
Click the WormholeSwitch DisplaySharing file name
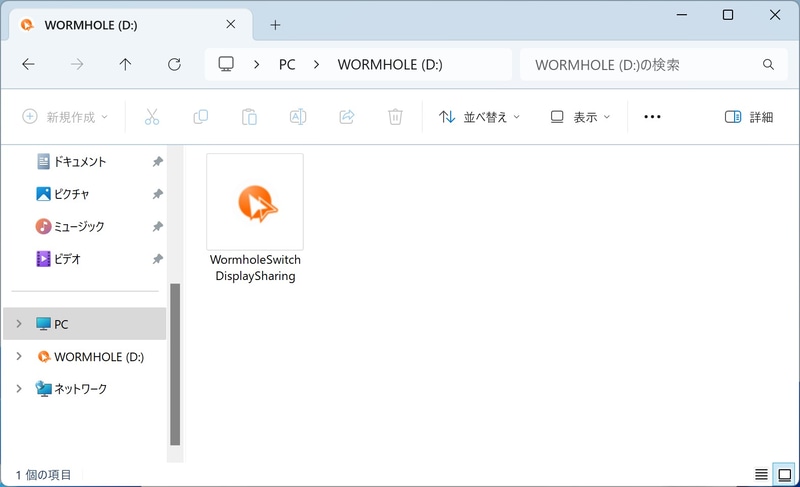click(x=255, y=268)
